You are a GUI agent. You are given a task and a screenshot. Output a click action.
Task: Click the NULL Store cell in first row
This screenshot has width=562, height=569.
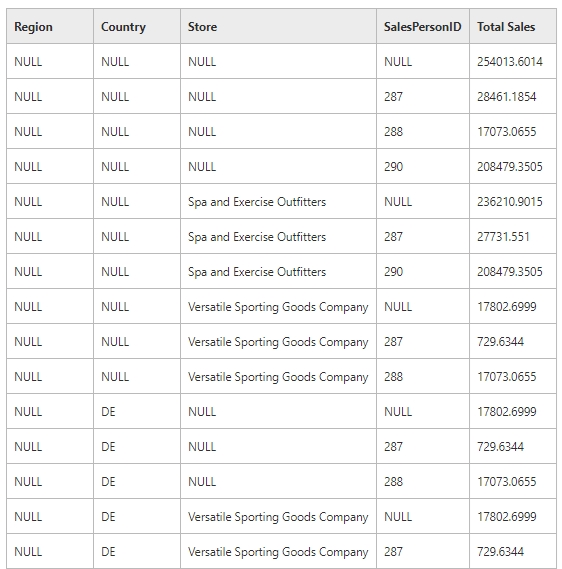278,61
